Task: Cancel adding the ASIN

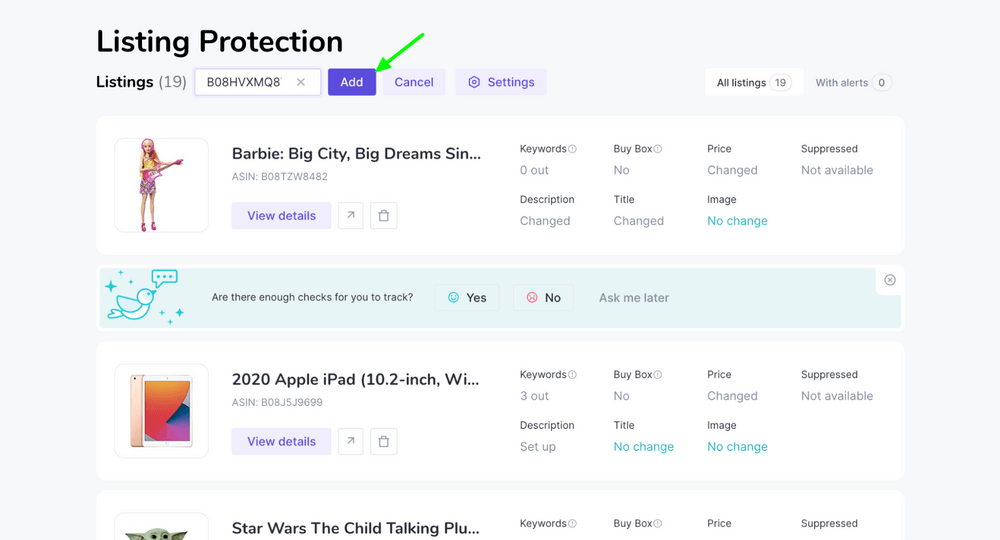Action: pyautogui.click(x=414, y=82)
